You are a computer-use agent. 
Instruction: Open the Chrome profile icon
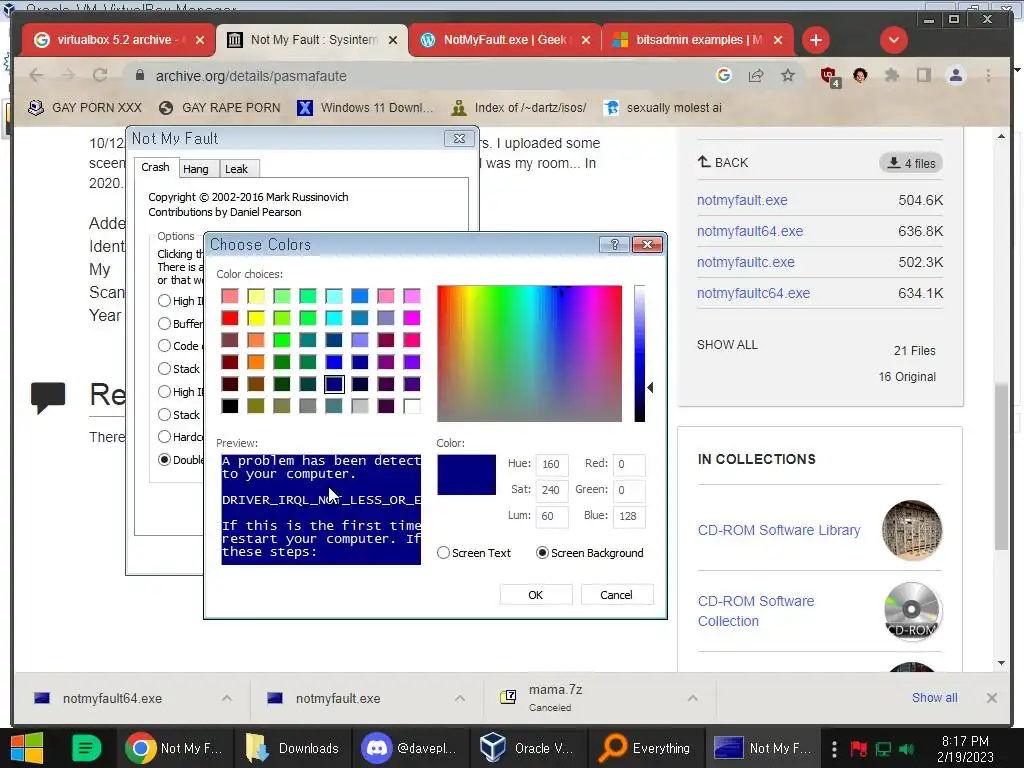click(955, 76)
